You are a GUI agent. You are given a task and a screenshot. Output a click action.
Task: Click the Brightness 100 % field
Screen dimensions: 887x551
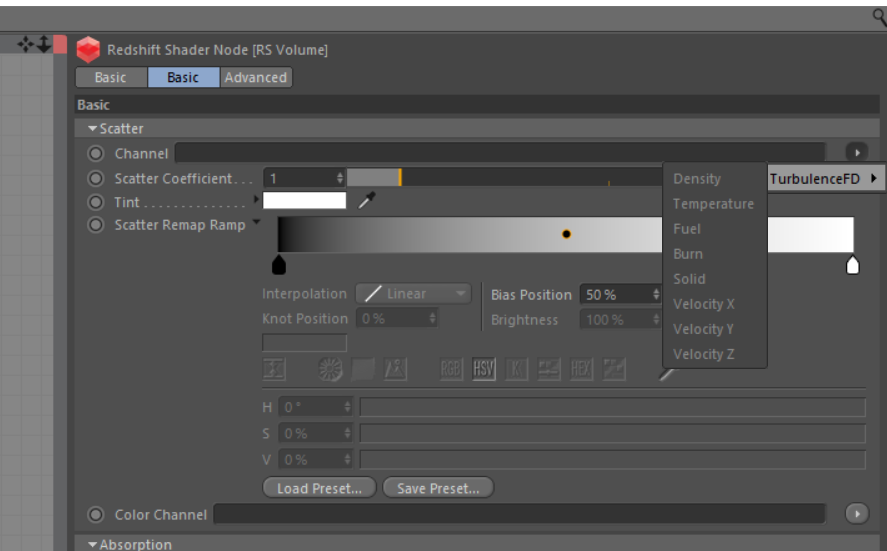tap(621, 320)
